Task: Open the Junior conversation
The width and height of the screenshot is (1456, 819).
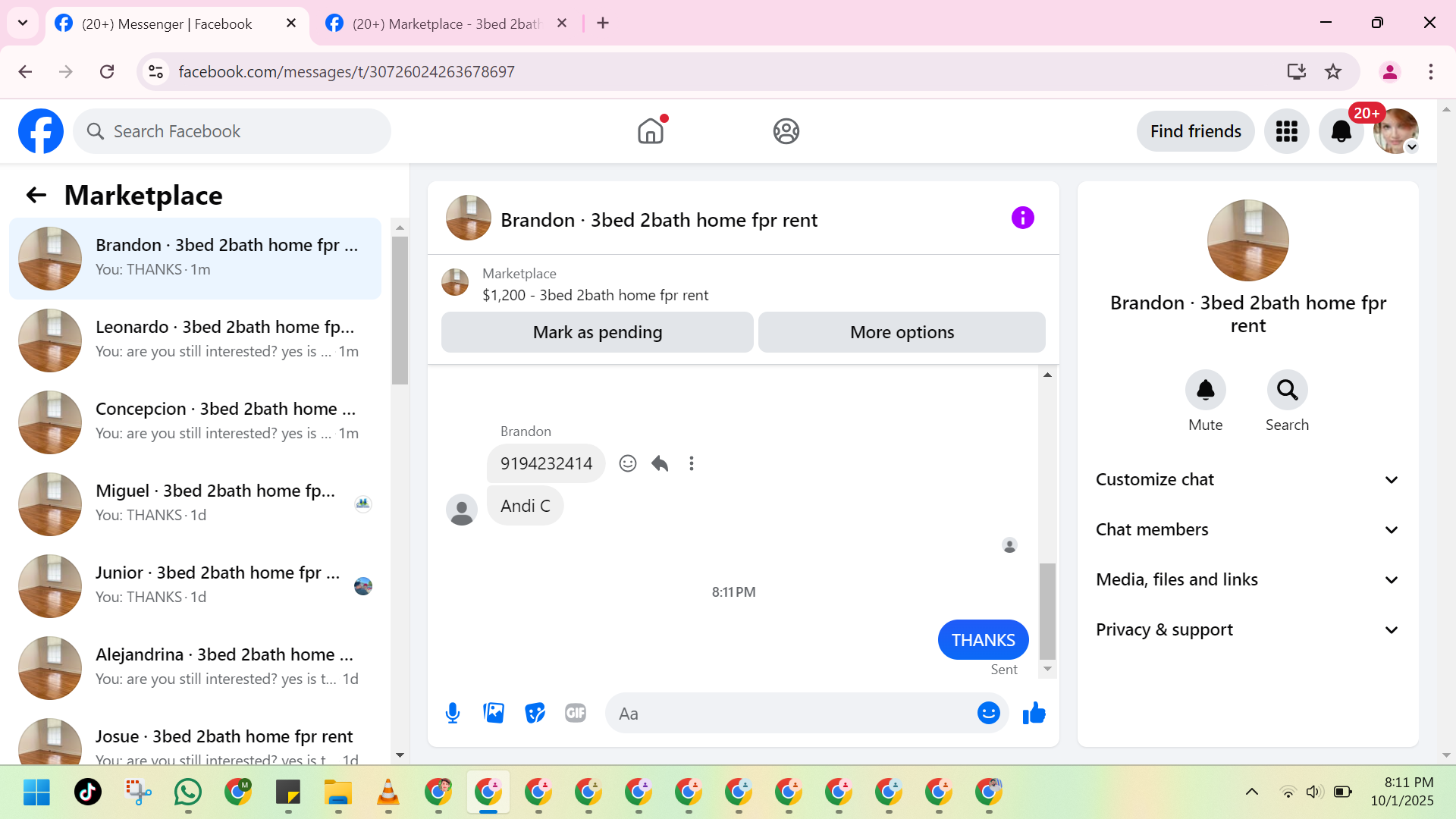Action: click(195, 586)
